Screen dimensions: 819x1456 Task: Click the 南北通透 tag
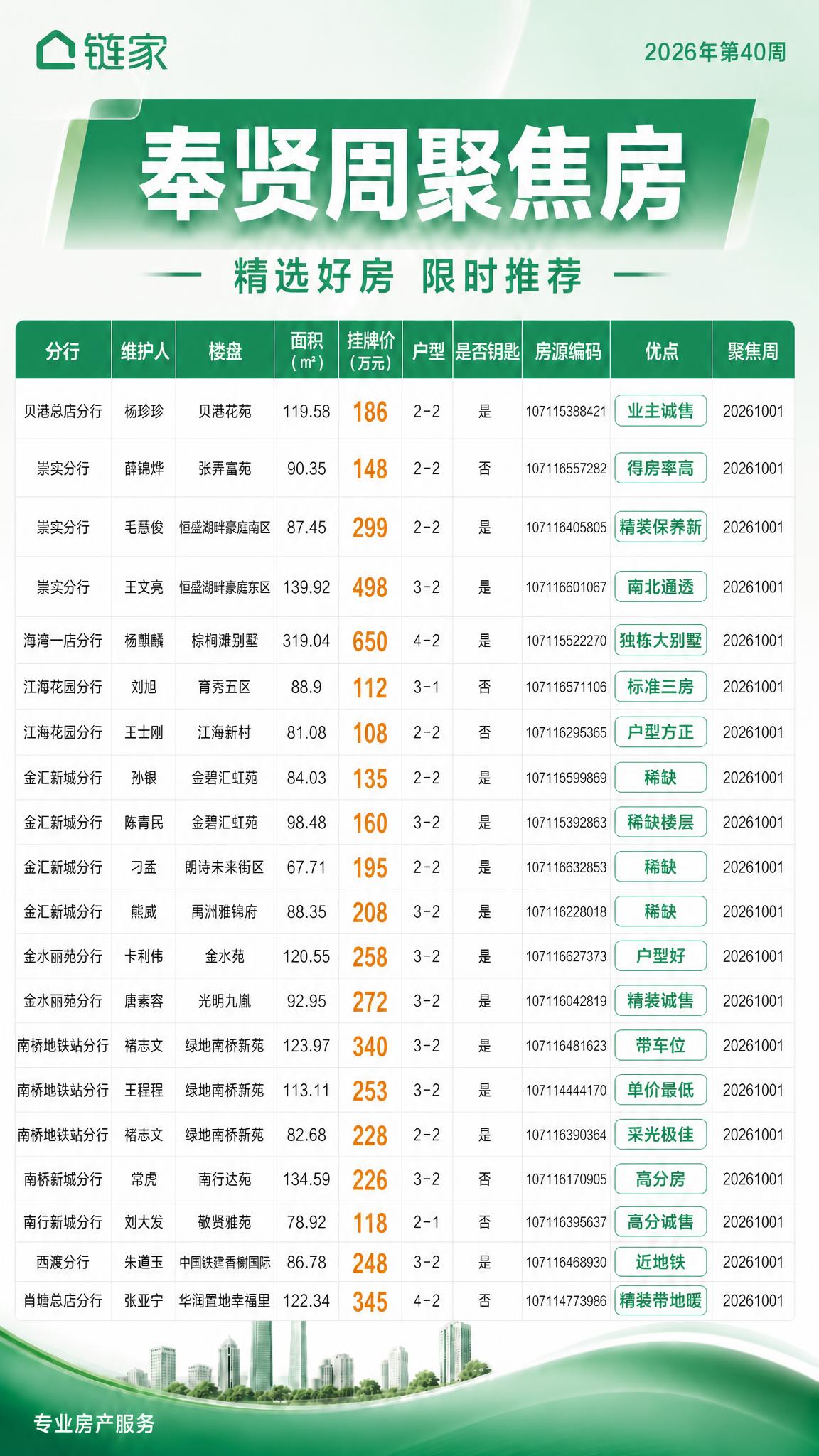tap(660, 587)
